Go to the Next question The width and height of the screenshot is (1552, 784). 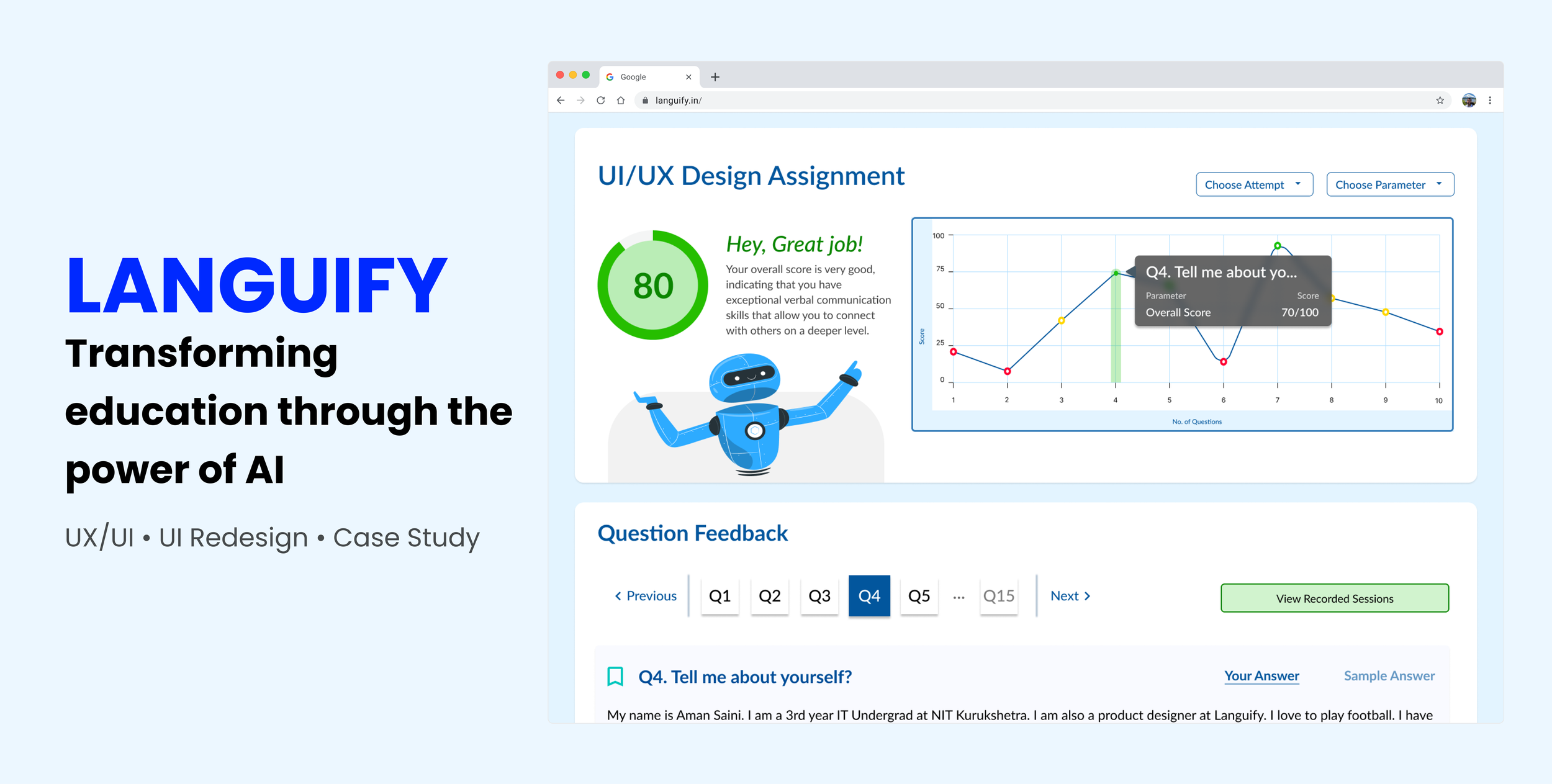click(x=1070, y=596)
